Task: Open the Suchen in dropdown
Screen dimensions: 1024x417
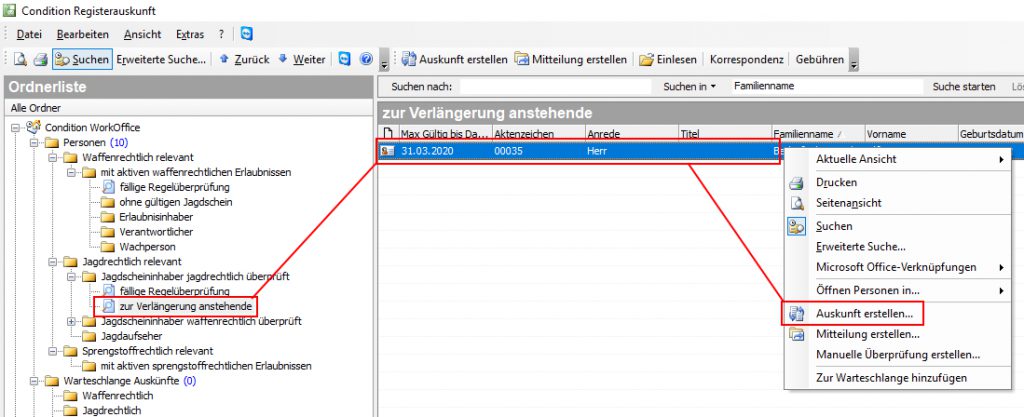Action: (x=689, y=87)
